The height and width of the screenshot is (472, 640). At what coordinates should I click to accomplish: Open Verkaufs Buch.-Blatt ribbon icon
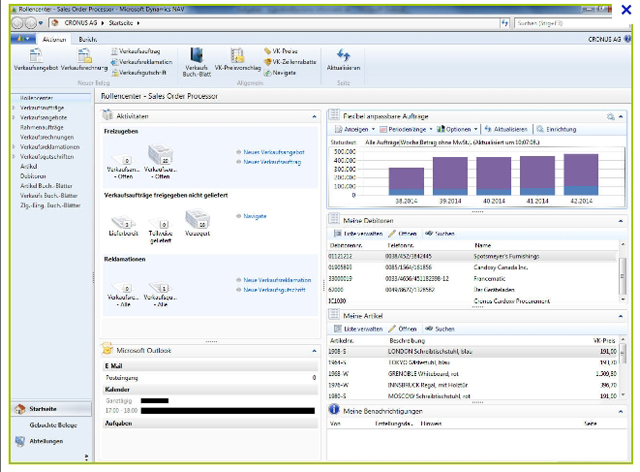[x=197, y=62]
